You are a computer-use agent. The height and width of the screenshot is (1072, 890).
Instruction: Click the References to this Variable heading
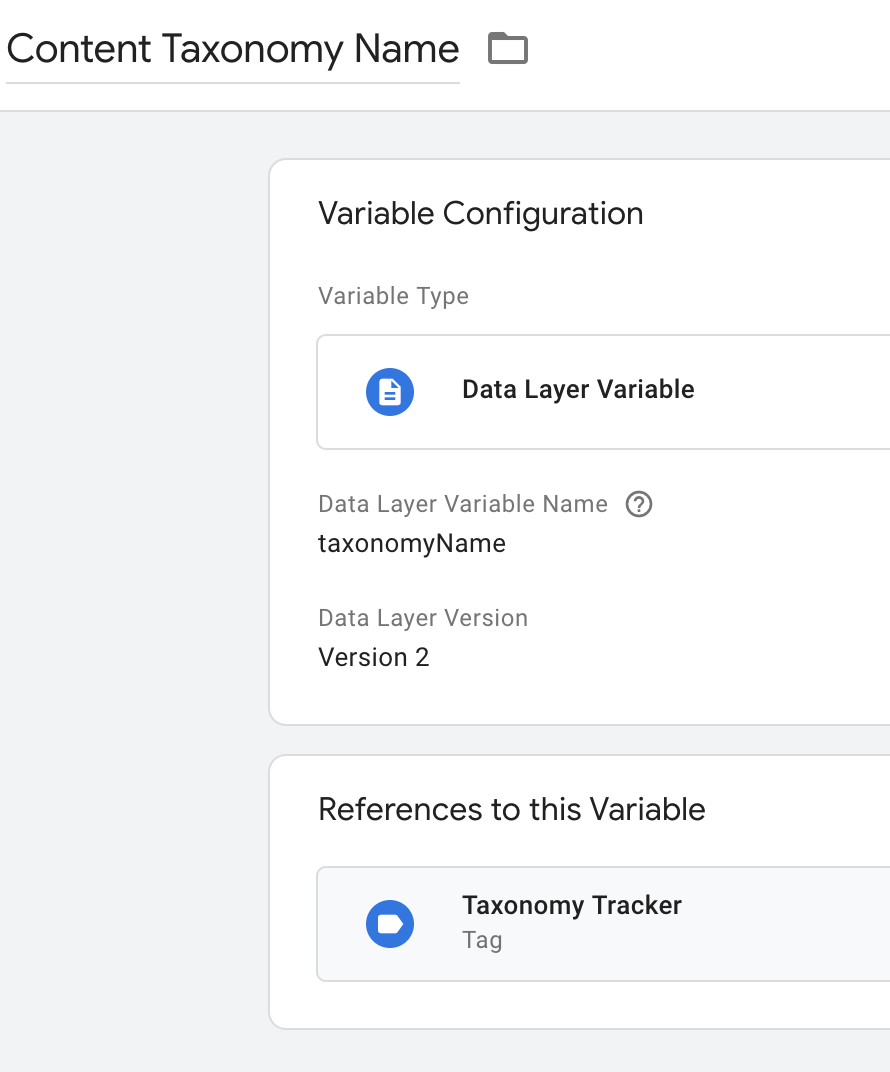[x=511, y=809]
